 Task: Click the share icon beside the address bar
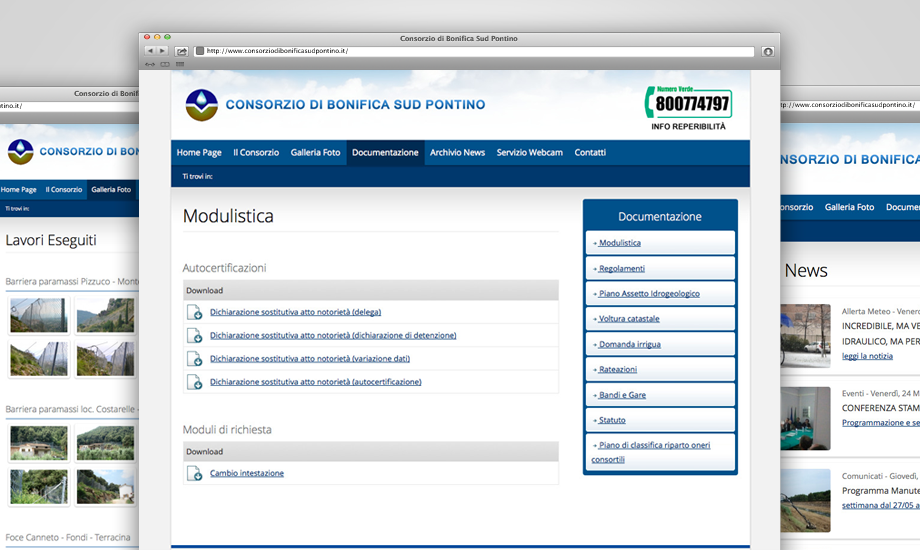(181, 51)
